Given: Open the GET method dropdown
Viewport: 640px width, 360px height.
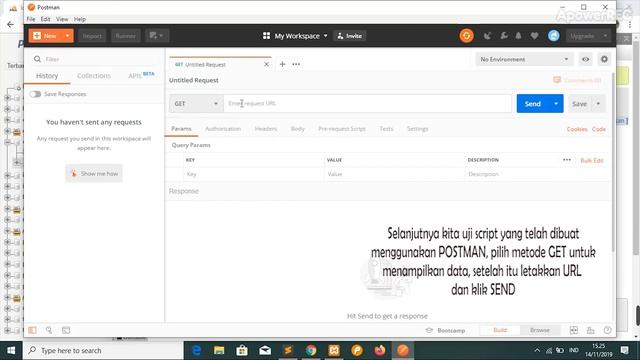Looking at the screenshot, I should [x=196, y=104].
